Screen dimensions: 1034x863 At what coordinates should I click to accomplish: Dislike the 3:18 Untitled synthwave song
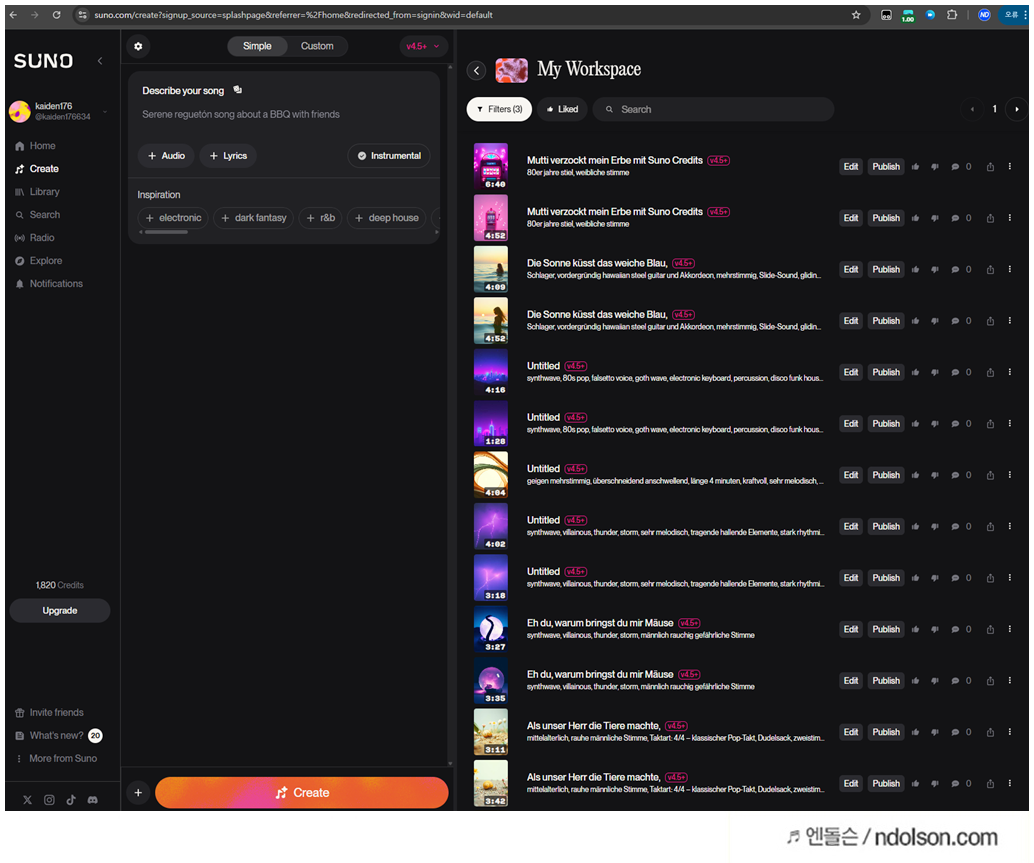coord(934,578)
